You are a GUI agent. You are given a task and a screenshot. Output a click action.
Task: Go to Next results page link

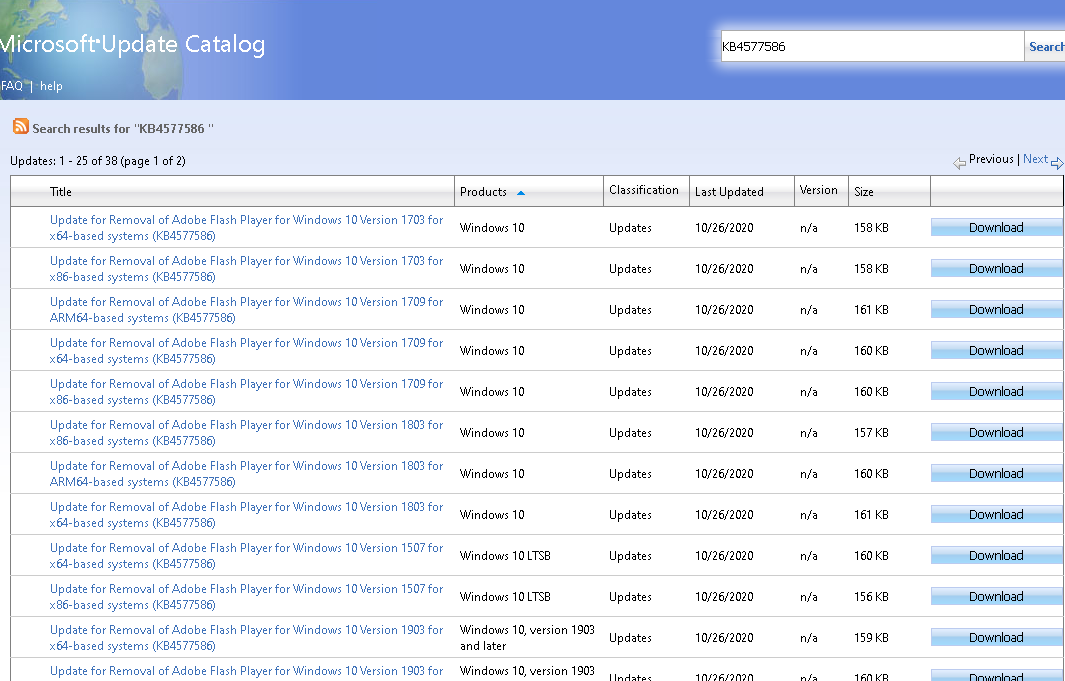pyautogui.click(x=1035, y=159)
